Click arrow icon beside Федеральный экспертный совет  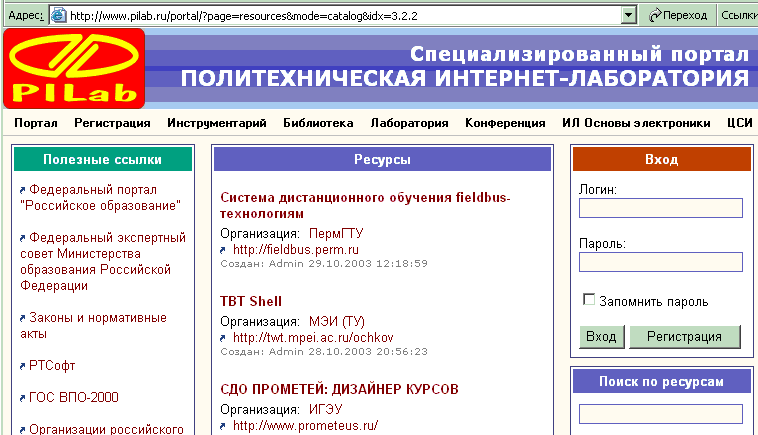tap(22, 238)
